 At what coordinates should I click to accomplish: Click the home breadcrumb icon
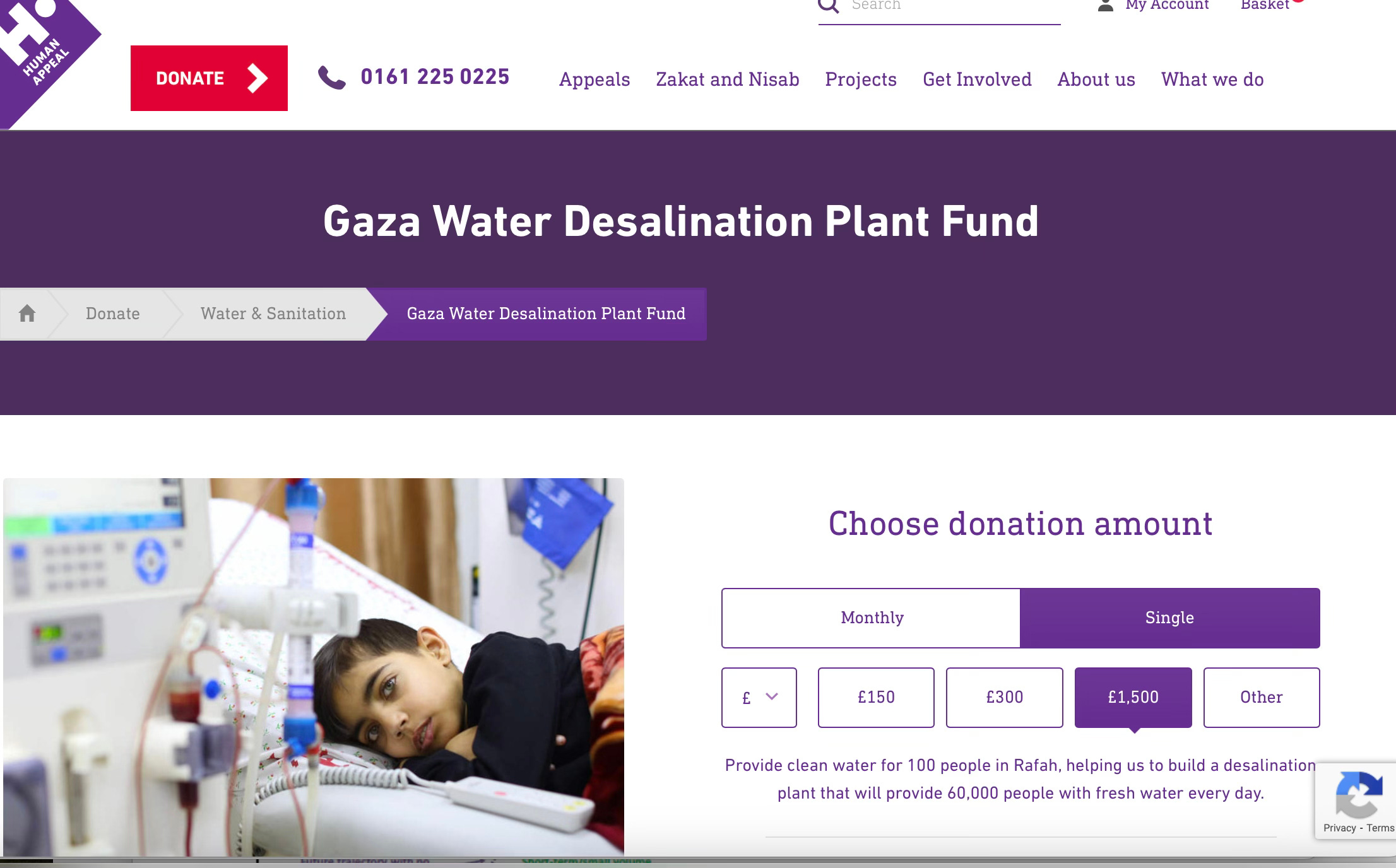click(x=27, y=314)
